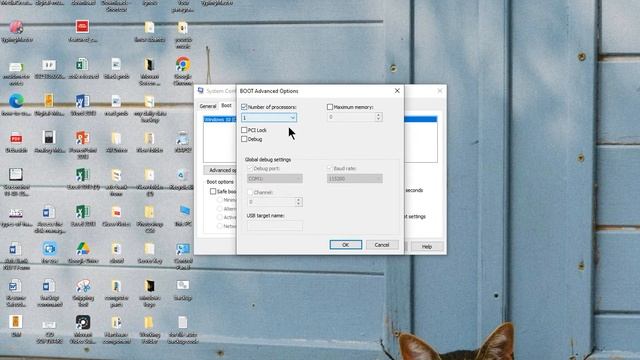This screenshot has width=640, height=360.
Task: Click Cancel in BOOT Advanced Options
Action: click(x=382, y=245)
